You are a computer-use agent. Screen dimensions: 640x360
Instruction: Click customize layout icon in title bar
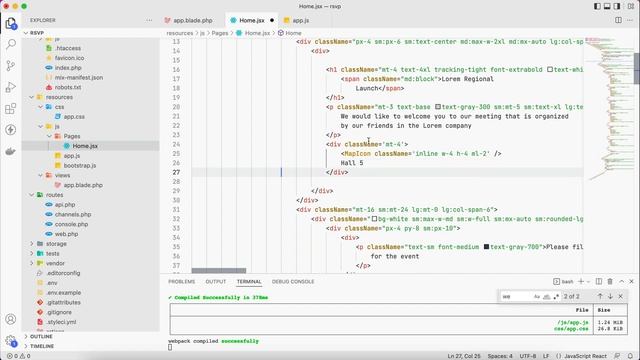click(x=630, y=6)
